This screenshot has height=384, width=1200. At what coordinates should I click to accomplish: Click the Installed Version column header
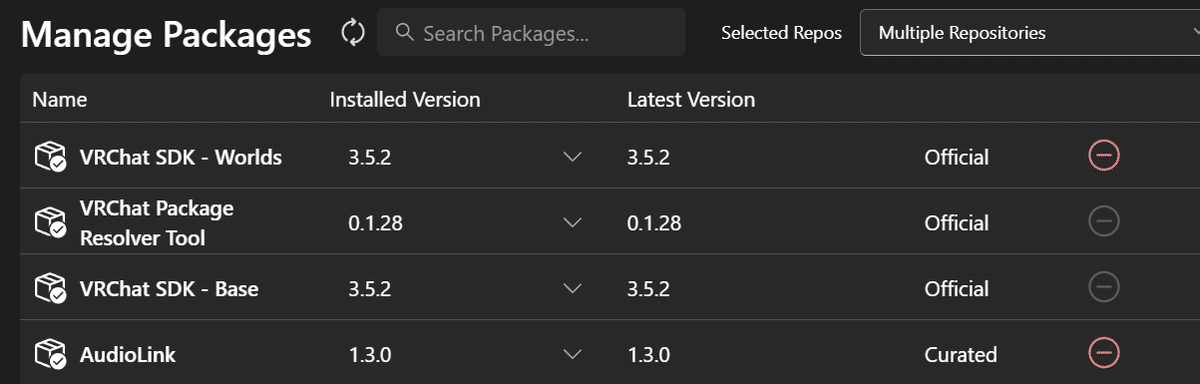pyautogui.click(x=405, y=99)
